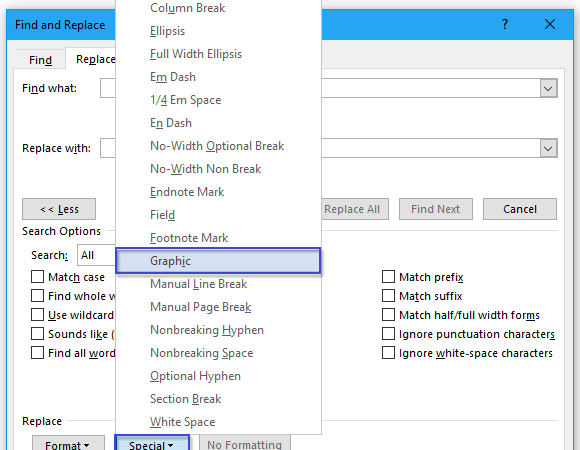
Task: Choose Footnote Mark menu item
Action: click(218, 238)
